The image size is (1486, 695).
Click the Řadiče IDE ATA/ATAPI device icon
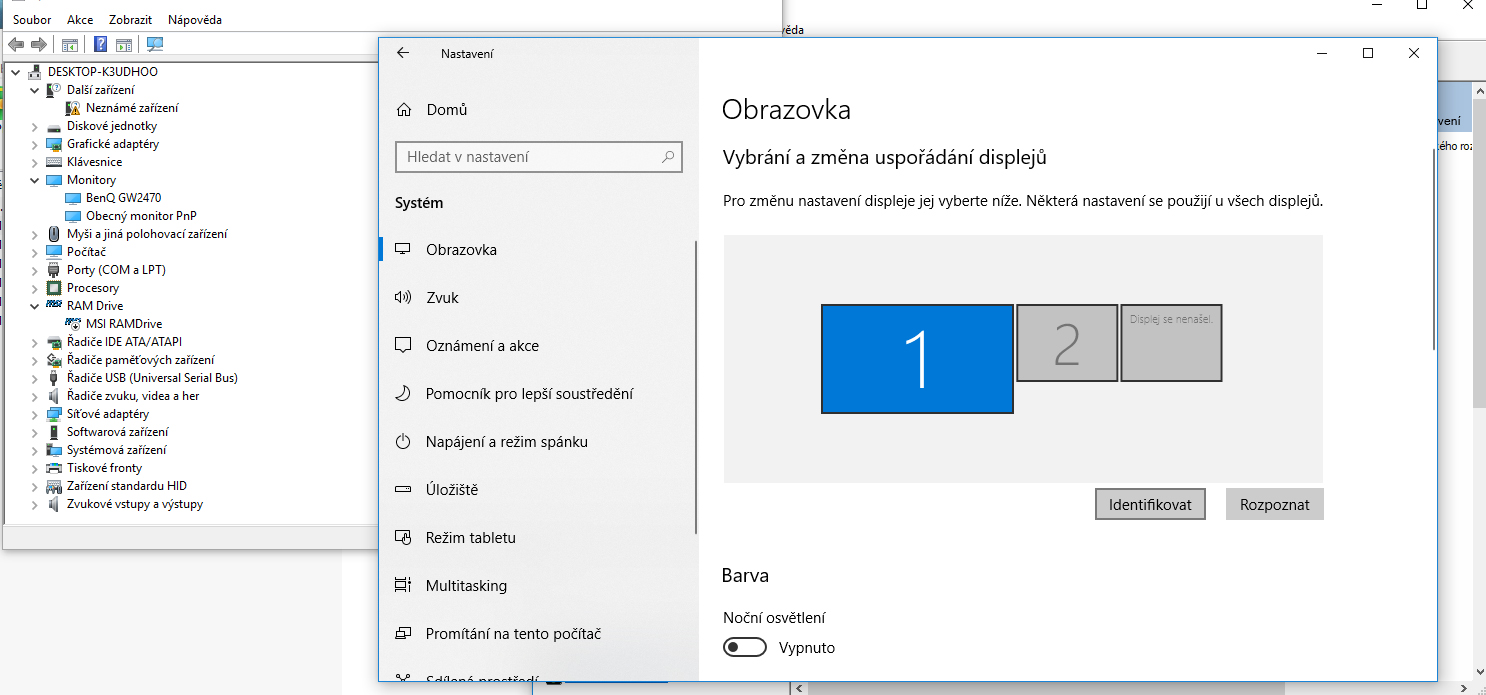tap(54, 342)
